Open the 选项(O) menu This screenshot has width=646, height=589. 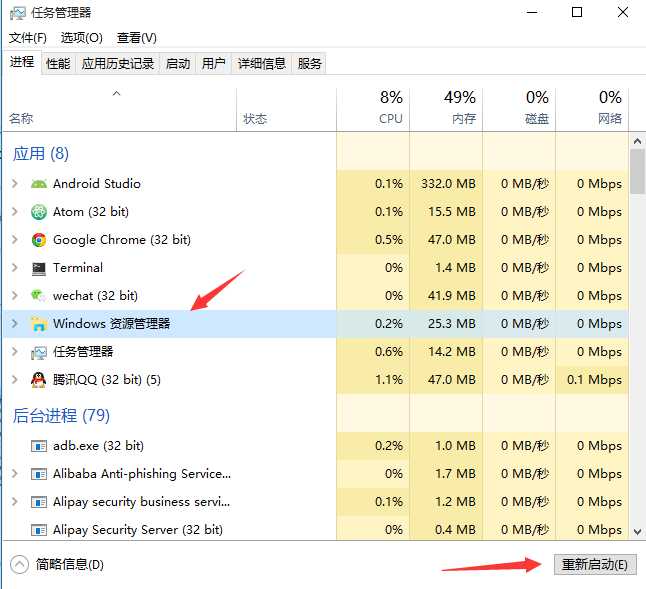pyautogui.click(x=82, y=38)
